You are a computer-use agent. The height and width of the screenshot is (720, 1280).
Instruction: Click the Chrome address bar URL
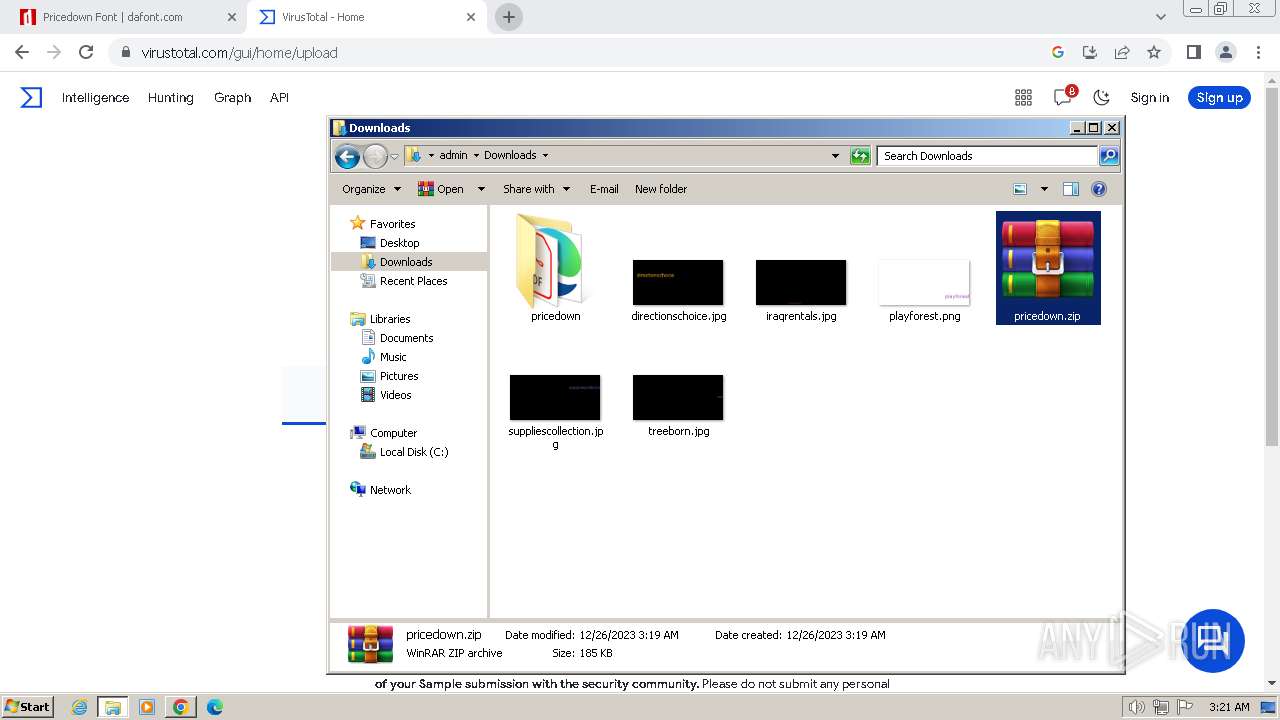click(239, 53)
